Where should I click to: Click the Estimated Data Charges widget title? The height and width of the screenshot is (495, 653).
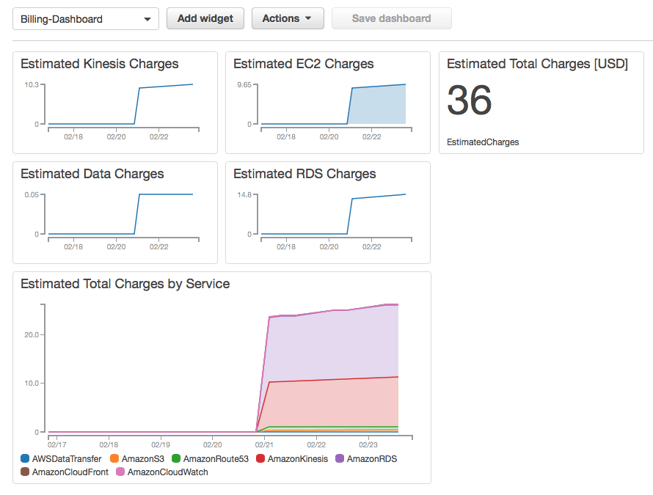92,174
